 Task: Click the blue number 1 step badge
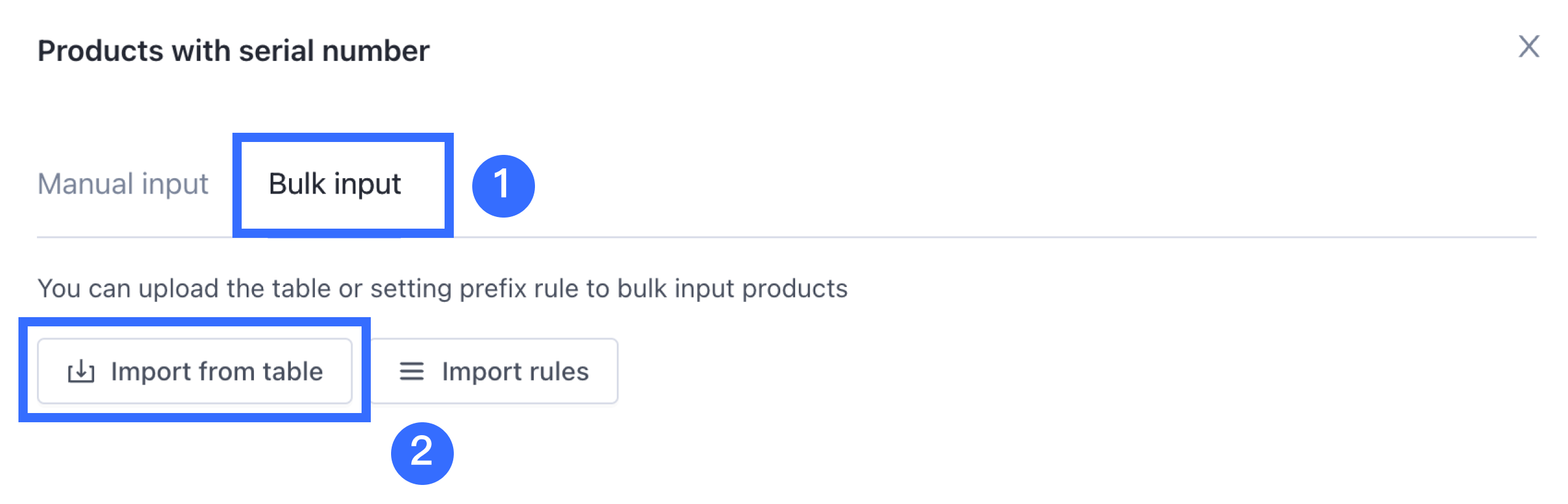pyautogui.click(x=503, y=186)
